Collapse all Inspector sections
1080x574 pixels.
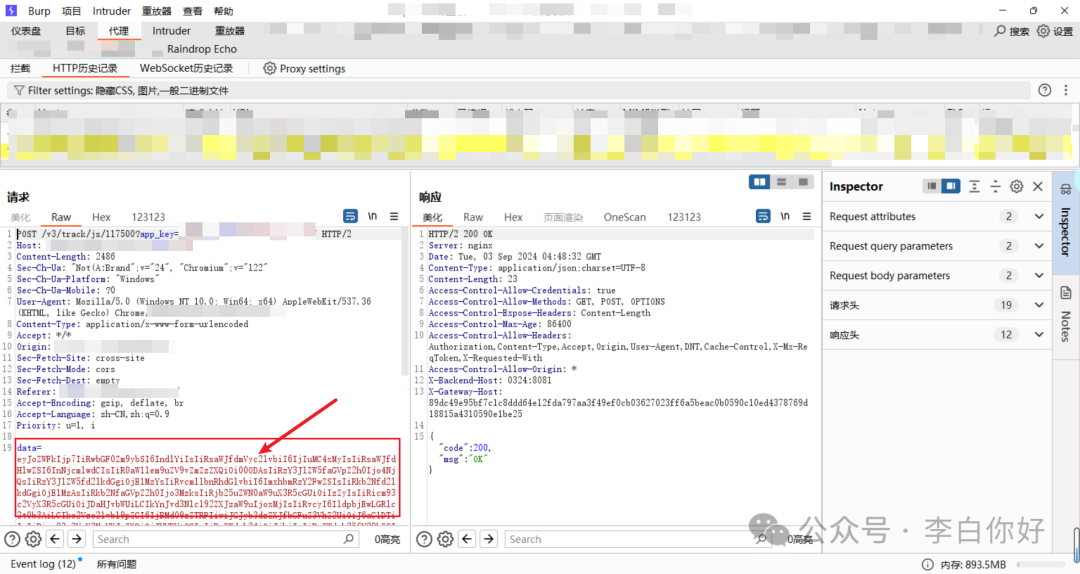click(x=995, y=186)
